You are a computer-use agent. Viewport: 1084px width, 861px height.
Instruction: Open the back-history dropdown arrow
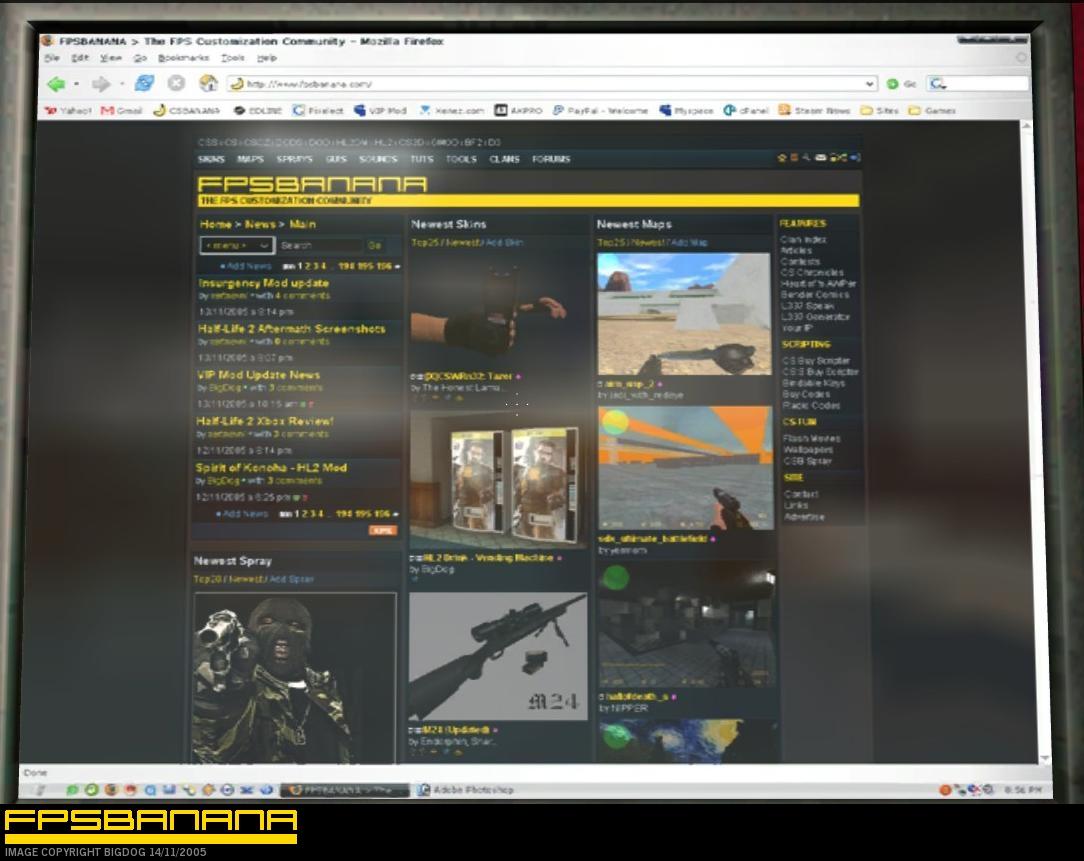point(76,84)
